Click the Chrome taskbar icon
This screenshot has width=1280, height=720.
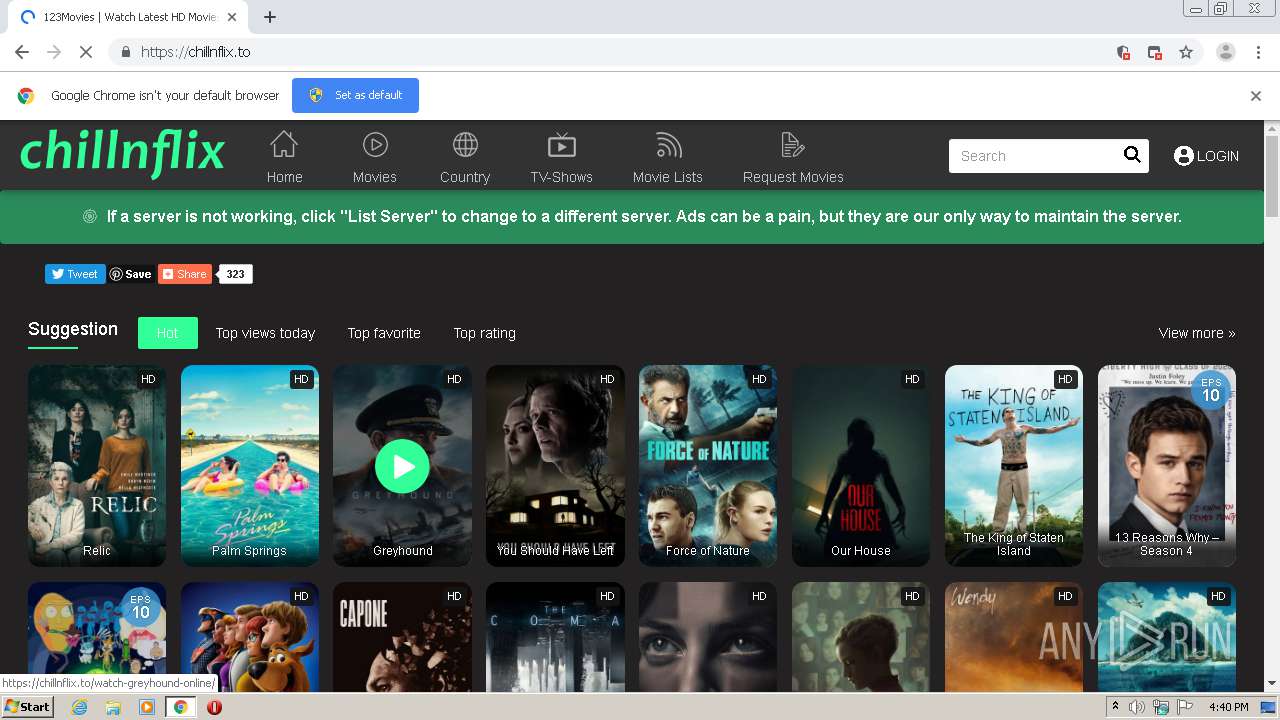click(180, 707)
